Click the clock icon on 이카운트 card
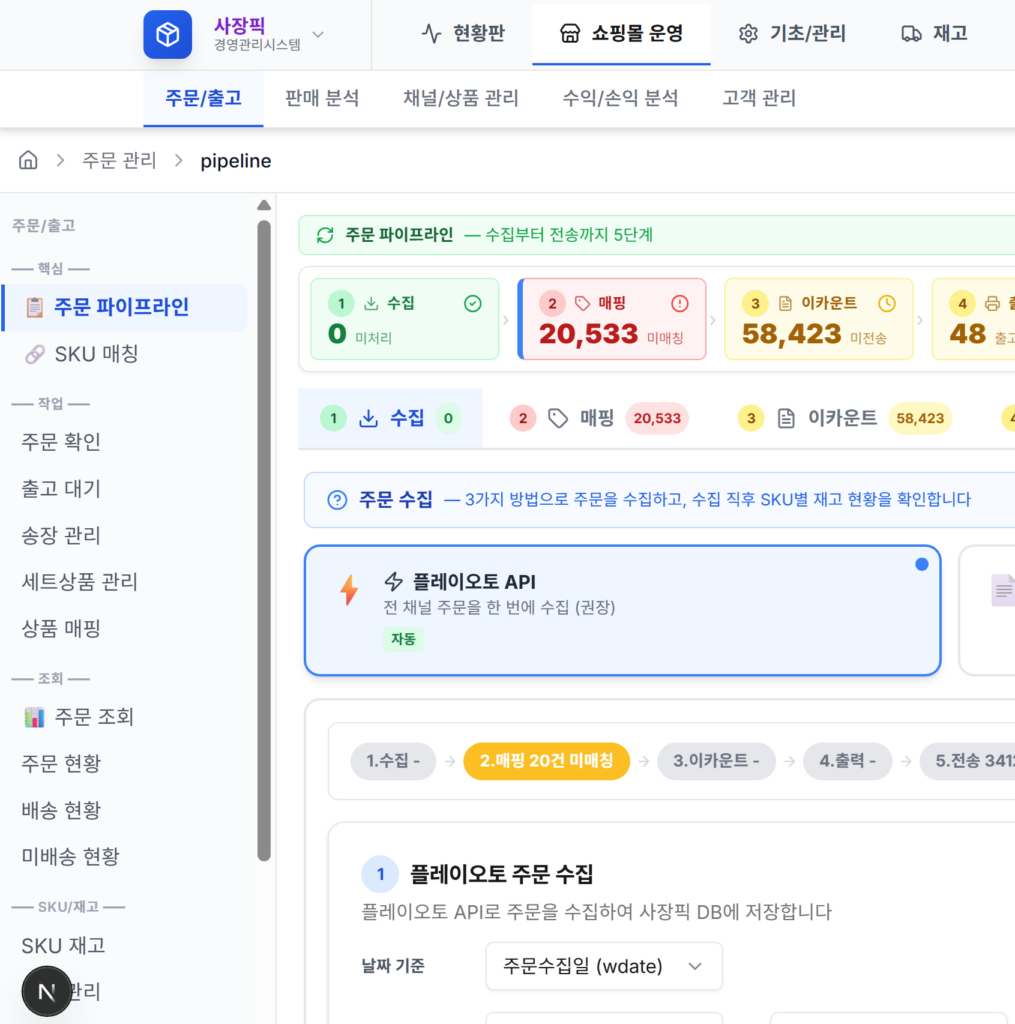The image size is (1015, 1024). 886,304
